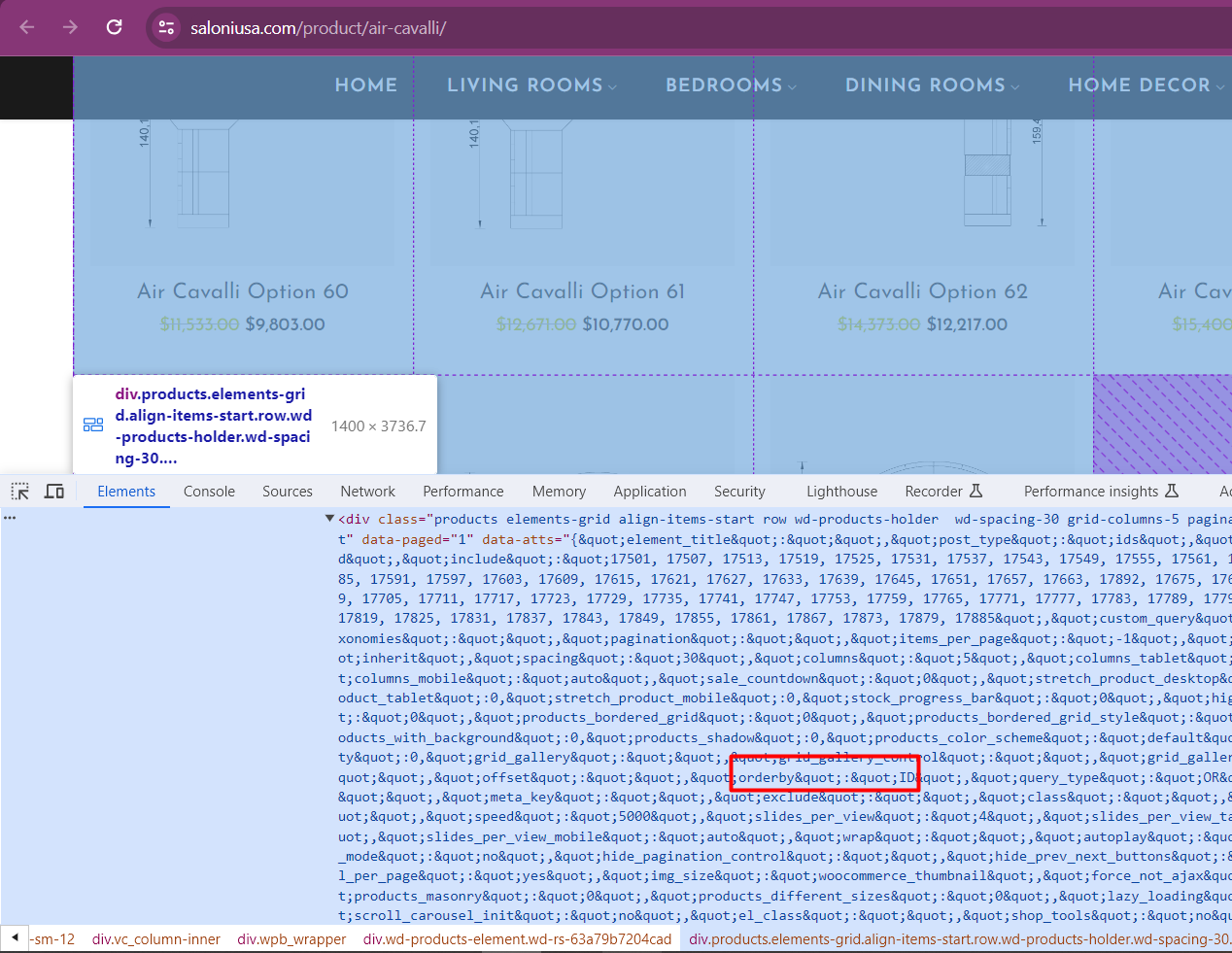Switch to the Elements tab

[x=126, y=492]
